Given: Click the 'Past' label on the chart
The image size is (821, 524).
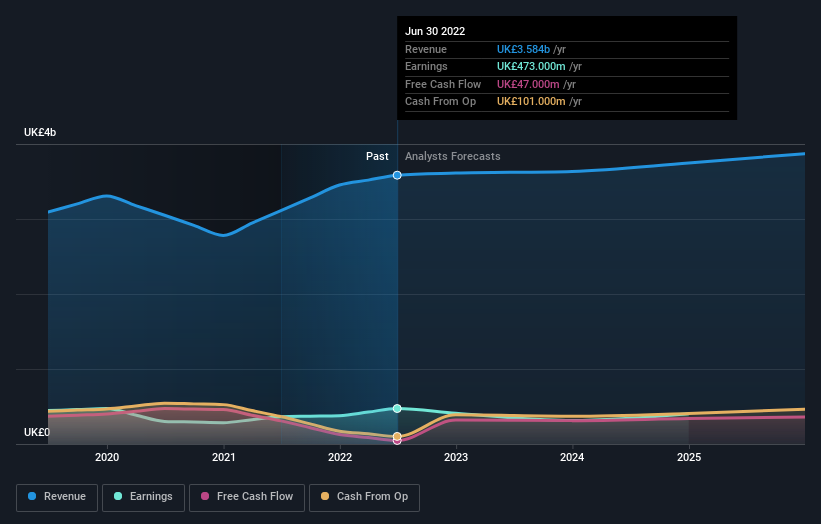Looking at the screenshot, I should pos(377,157).
